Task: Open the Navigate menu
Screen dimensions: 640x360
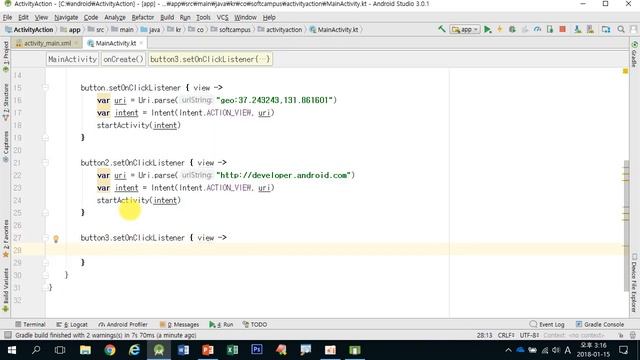Action: click(x=66, y=17)
